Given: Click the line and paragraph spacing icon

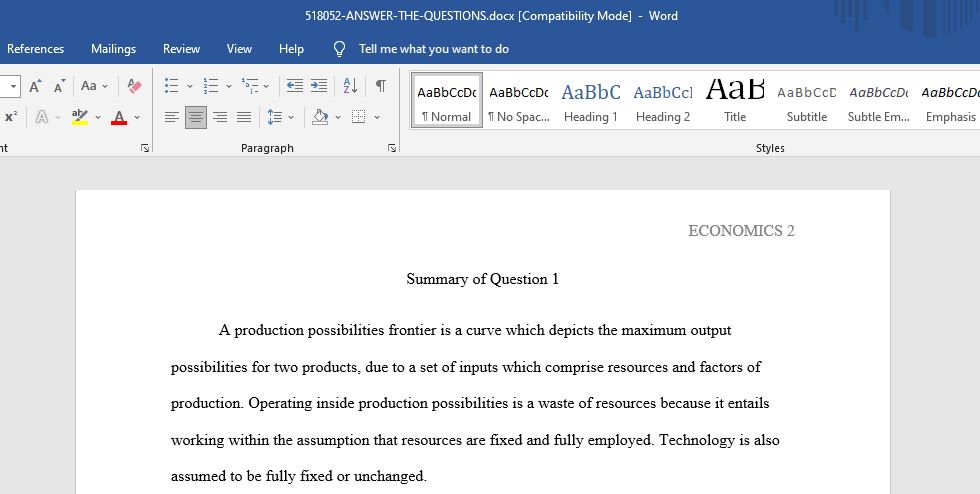Looking at the screenshot, I should pos(274,117).
